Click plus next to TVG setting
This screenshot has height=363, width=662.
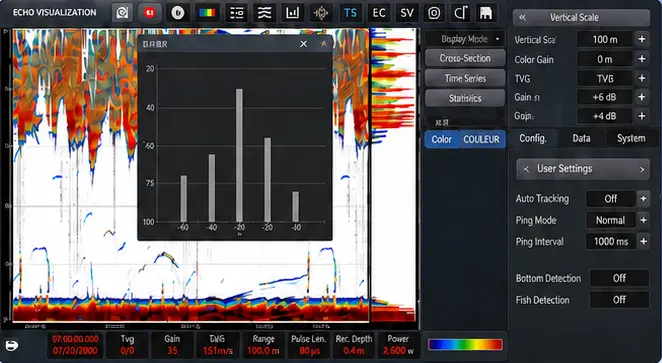(x=642, y=79)
